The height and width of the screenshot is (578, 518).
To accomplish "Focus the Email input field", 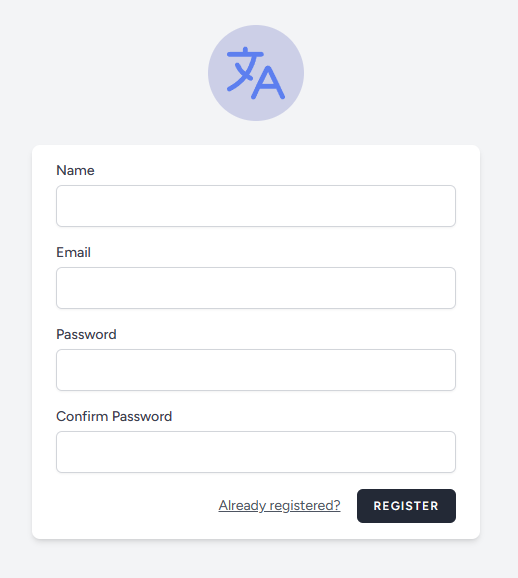I will click(256, 288).
